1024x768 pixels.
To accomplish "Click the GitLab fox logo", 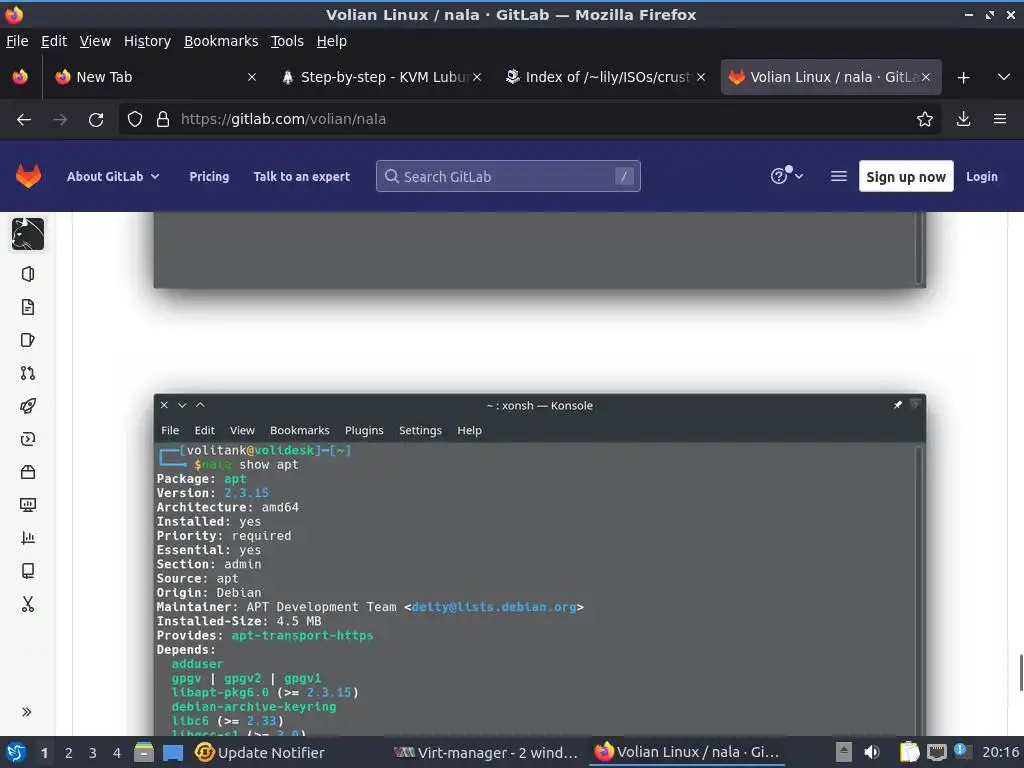I will [x=28, y=176].
